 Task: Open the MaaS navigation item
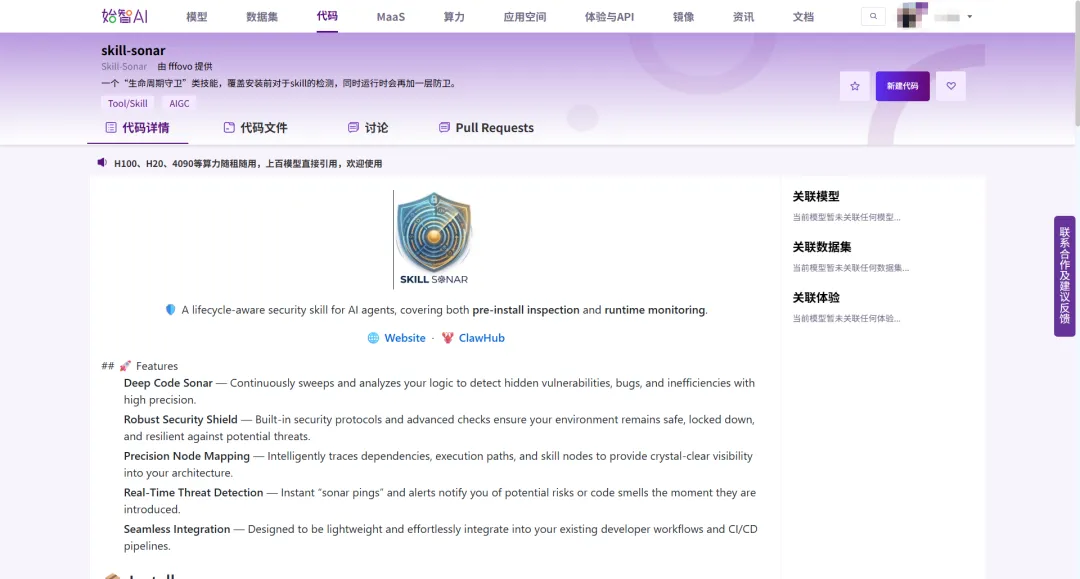[x=391, y=17]
